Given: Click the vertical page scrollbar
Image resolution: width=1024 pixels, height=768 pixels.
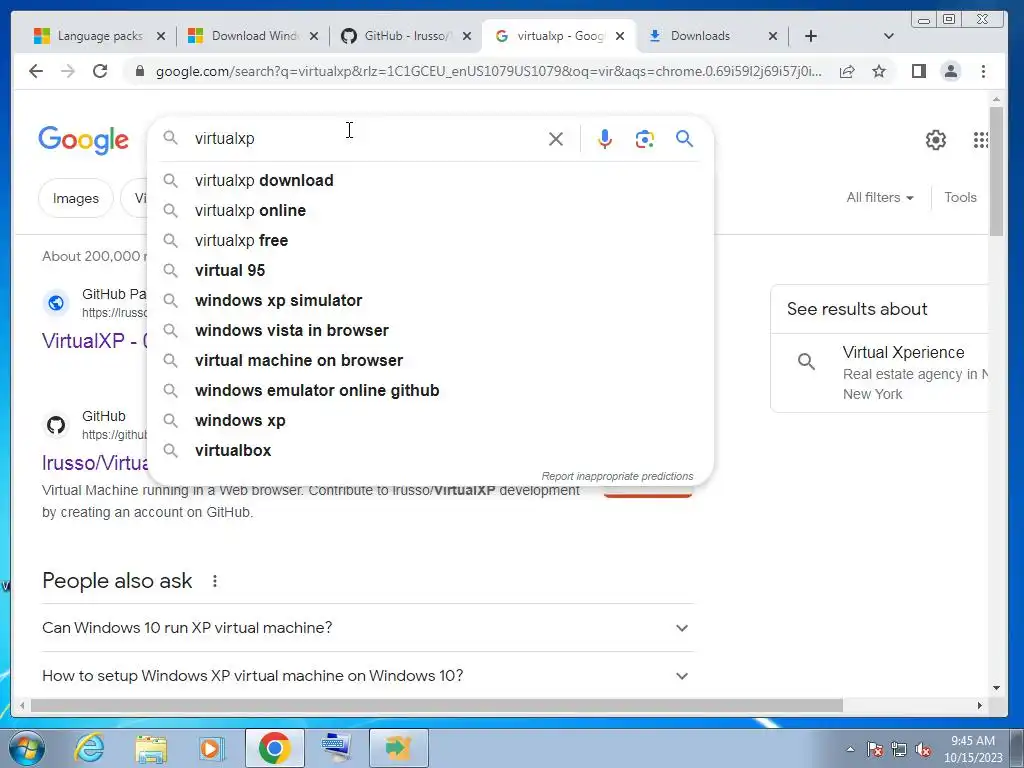Looking at the screenshot, I should (x=996, y=172).
